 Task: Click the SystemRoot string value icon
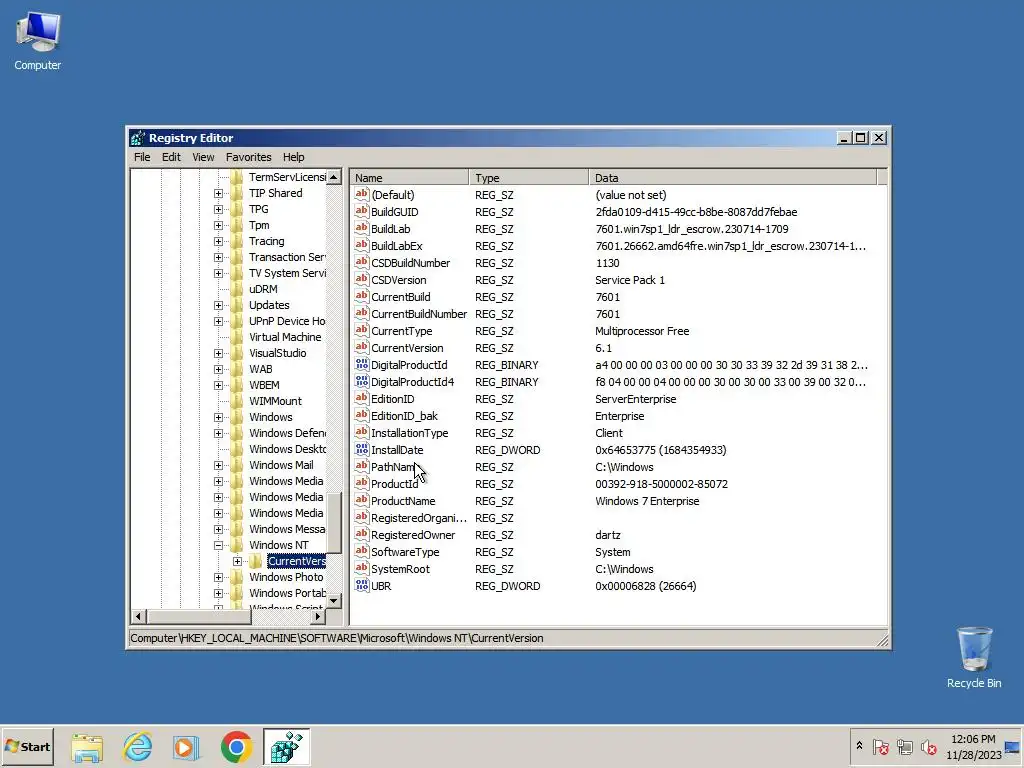pos(361,568)
